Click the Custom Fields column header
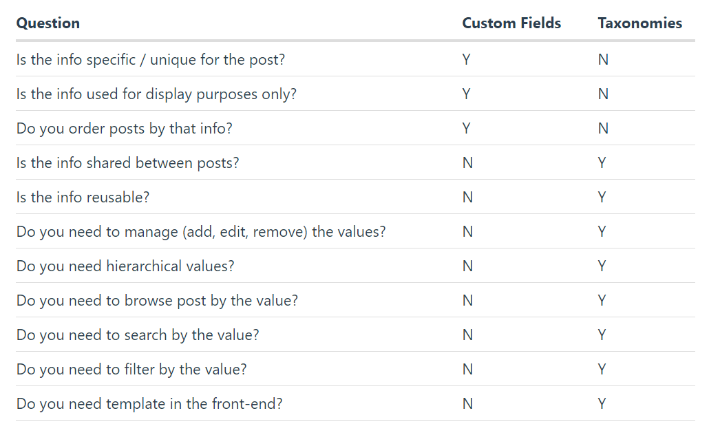The image size is (720, 446). [511, 23]
